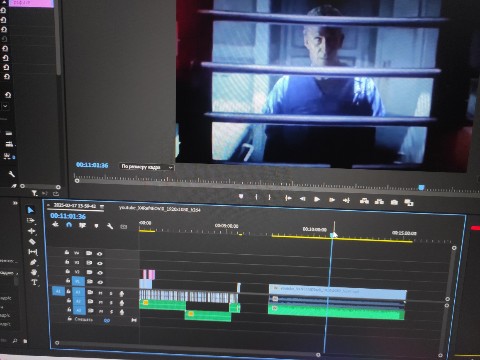The image size is (480, 360).
Task: Hide the V1 track eye toggle
Action: (x=100, y=282)
